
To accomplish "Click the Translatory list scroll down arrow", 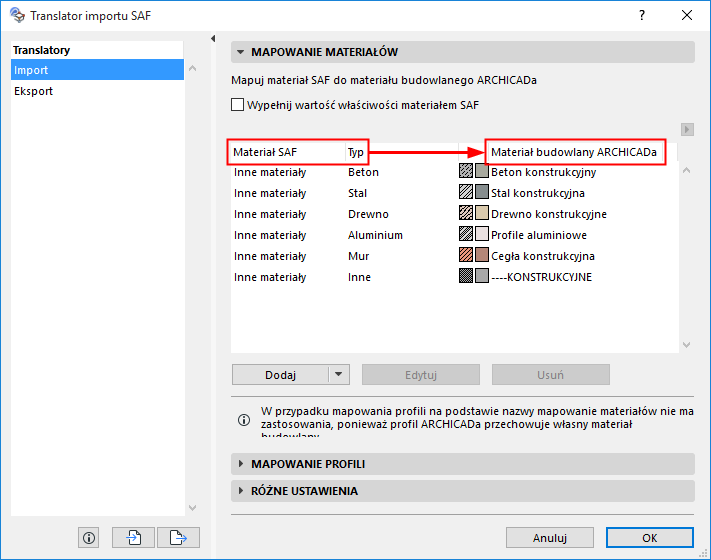I will pos(192,508).
